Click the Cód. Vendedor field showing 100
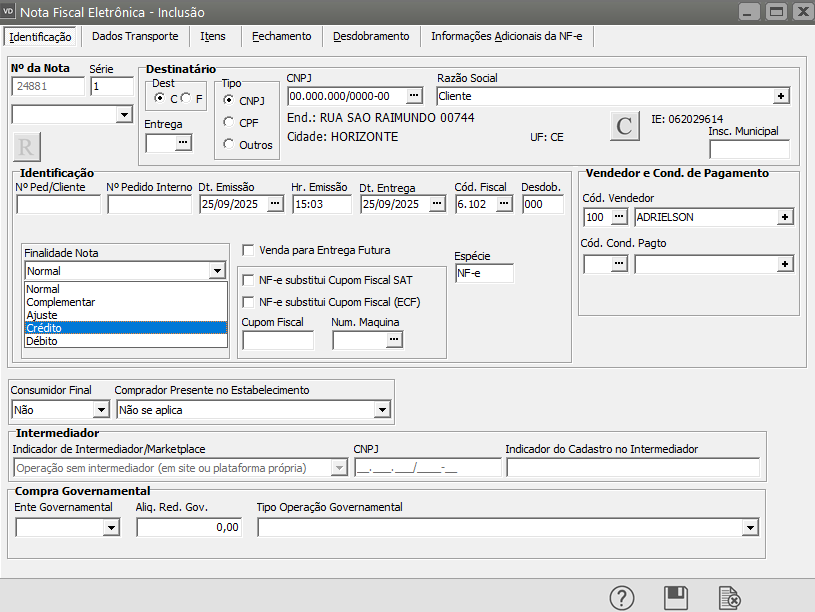Screen dimensions: 815x612 597,217
